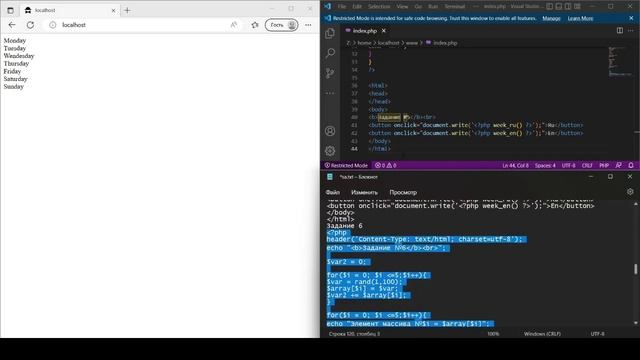This screenshot has height=360, width=640.
Task: Show additional views ellipsis in activity bar
Action: [x=330, y=93]
